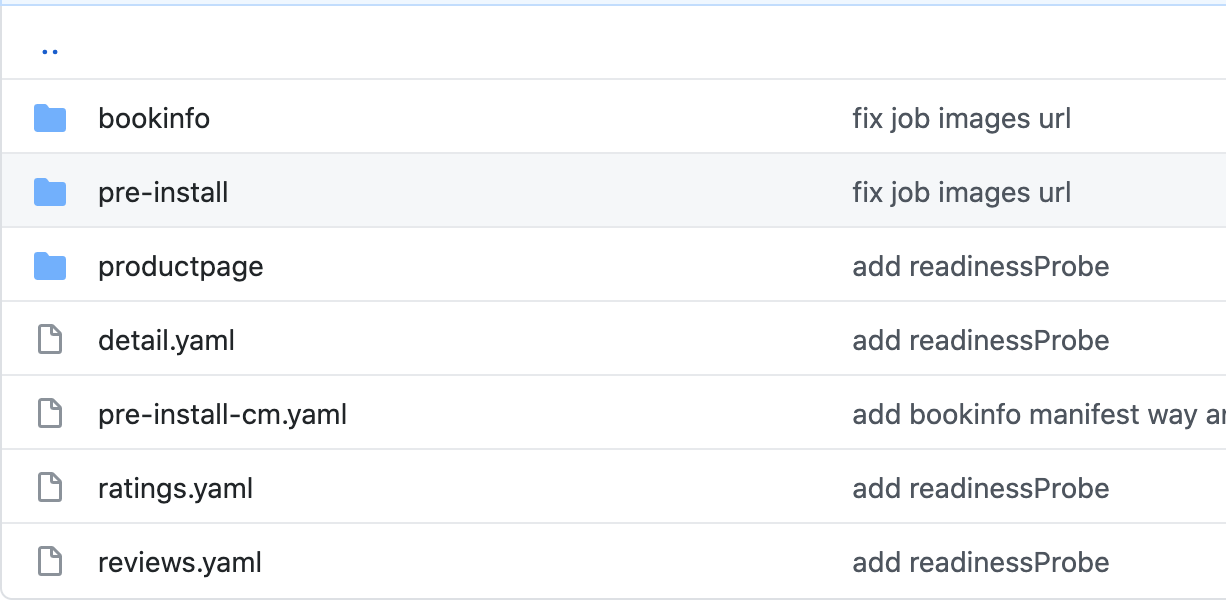View reviews.yaml's "add readinessProbe" commit
The height and width of the screenshot is (606, 1226).
coord(980,563)
